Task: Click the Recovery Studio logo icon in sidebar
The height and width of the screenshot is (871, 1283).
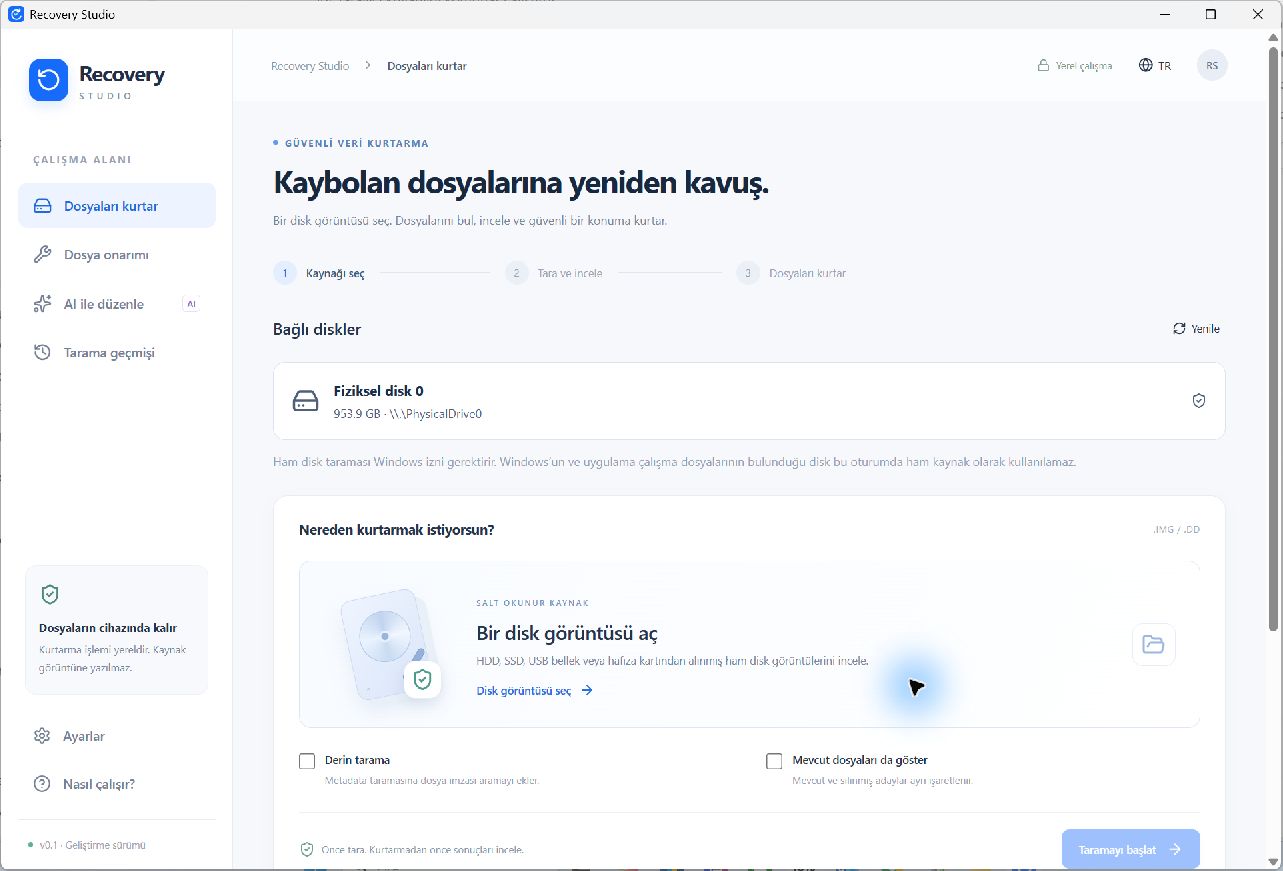Action: tap(48, 80)
